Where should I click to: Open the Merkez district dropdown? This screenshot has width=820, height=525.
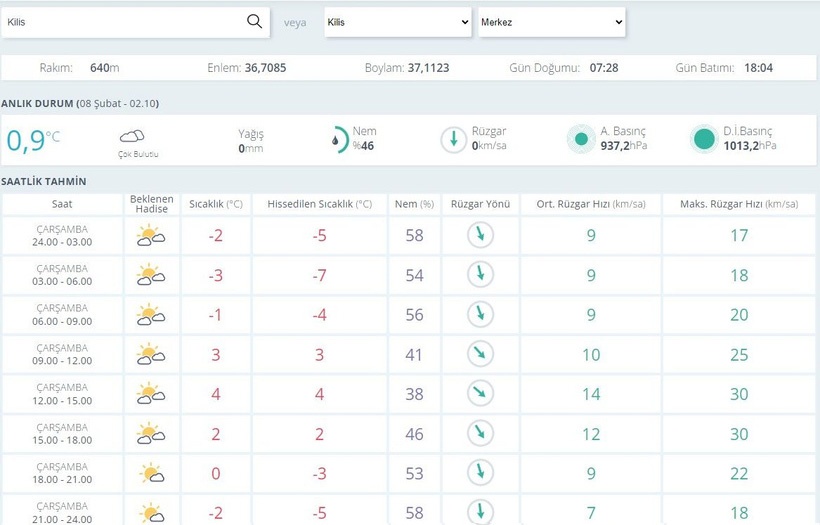(x=551, y=22)
